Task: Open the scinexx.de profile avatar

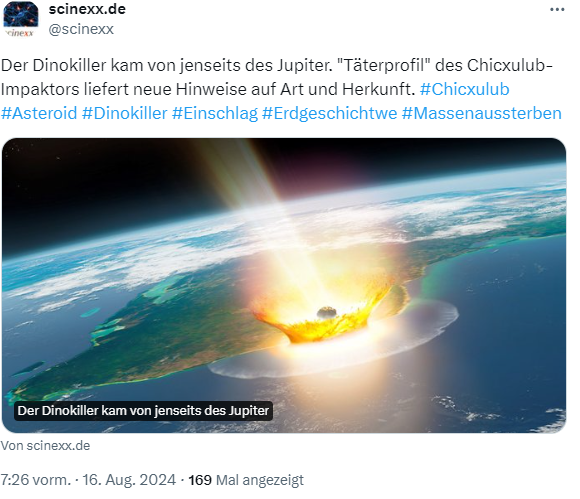Action: tap(21, 19)
